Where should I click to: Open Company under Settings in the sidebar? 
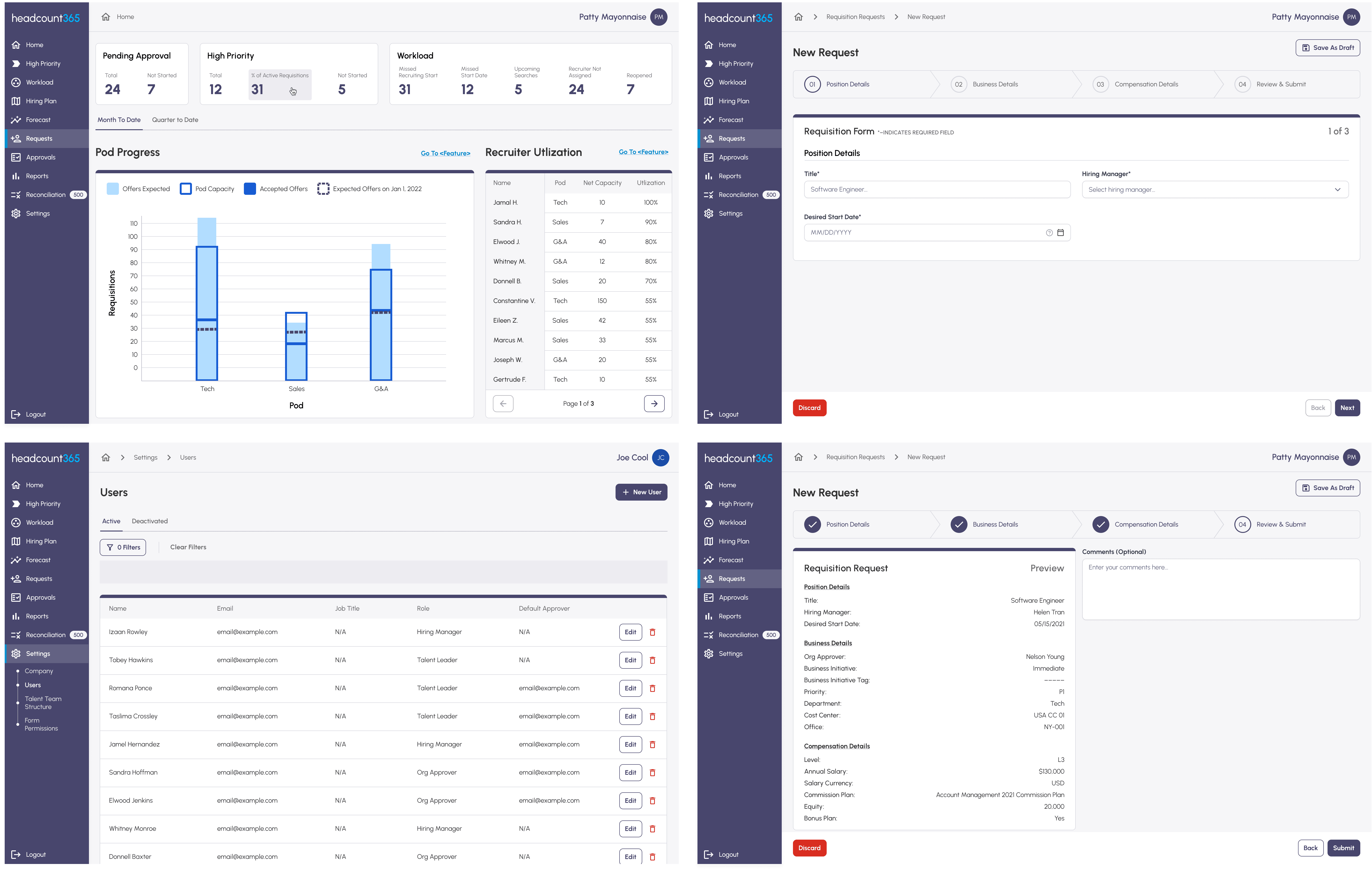tap(39, 672)
